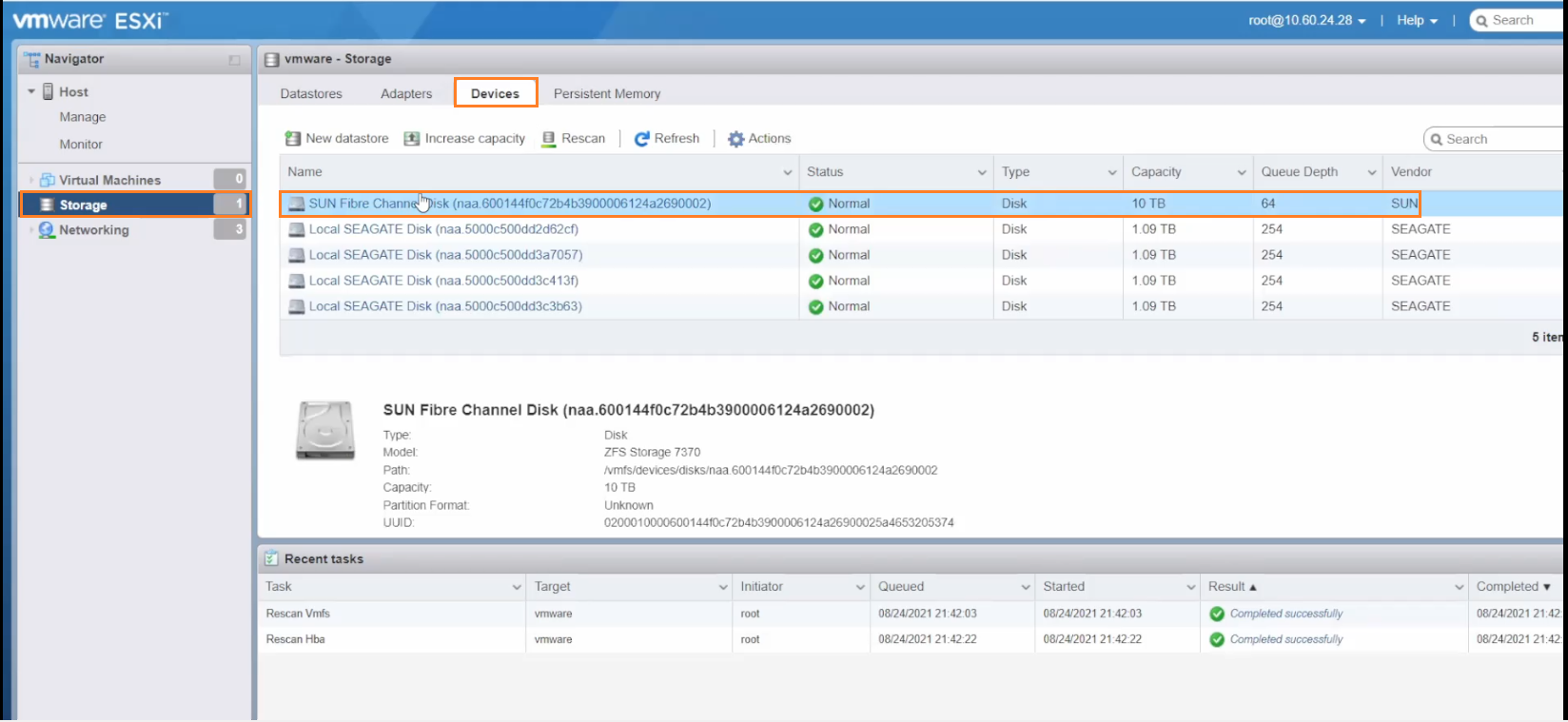Open Manage under Host
The height and width of the screenshot is (722, 1568).
(x=83, y=117)
